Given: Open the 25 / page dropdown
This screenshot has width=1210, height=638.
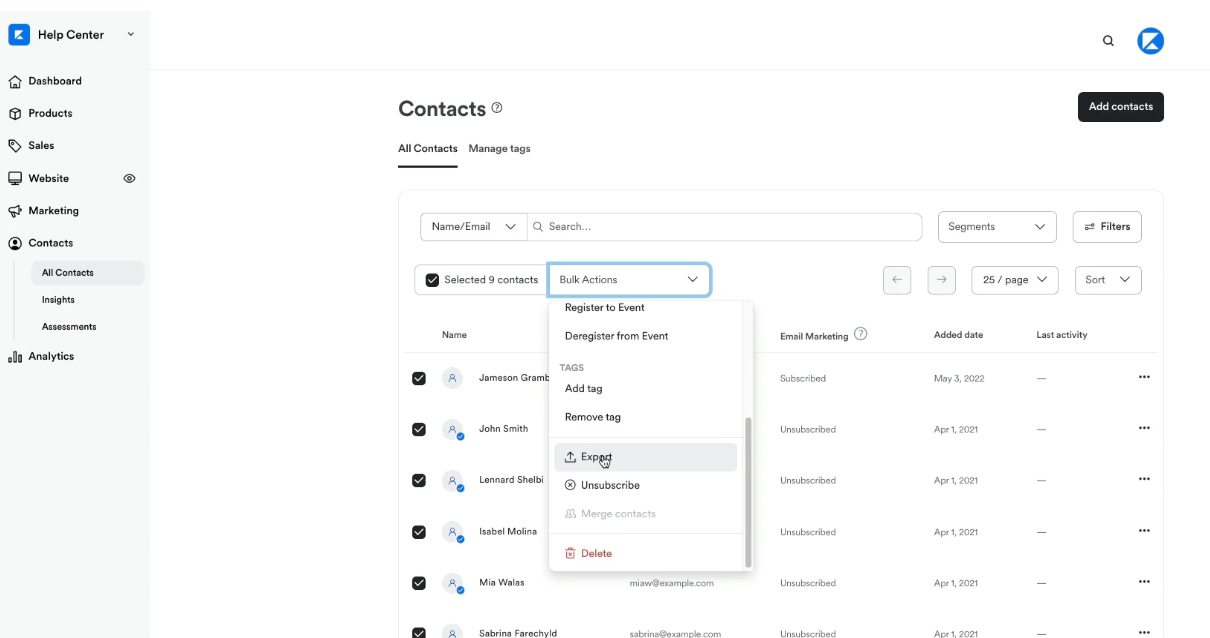Looking at the screenshot, I should click(1014, 280).
